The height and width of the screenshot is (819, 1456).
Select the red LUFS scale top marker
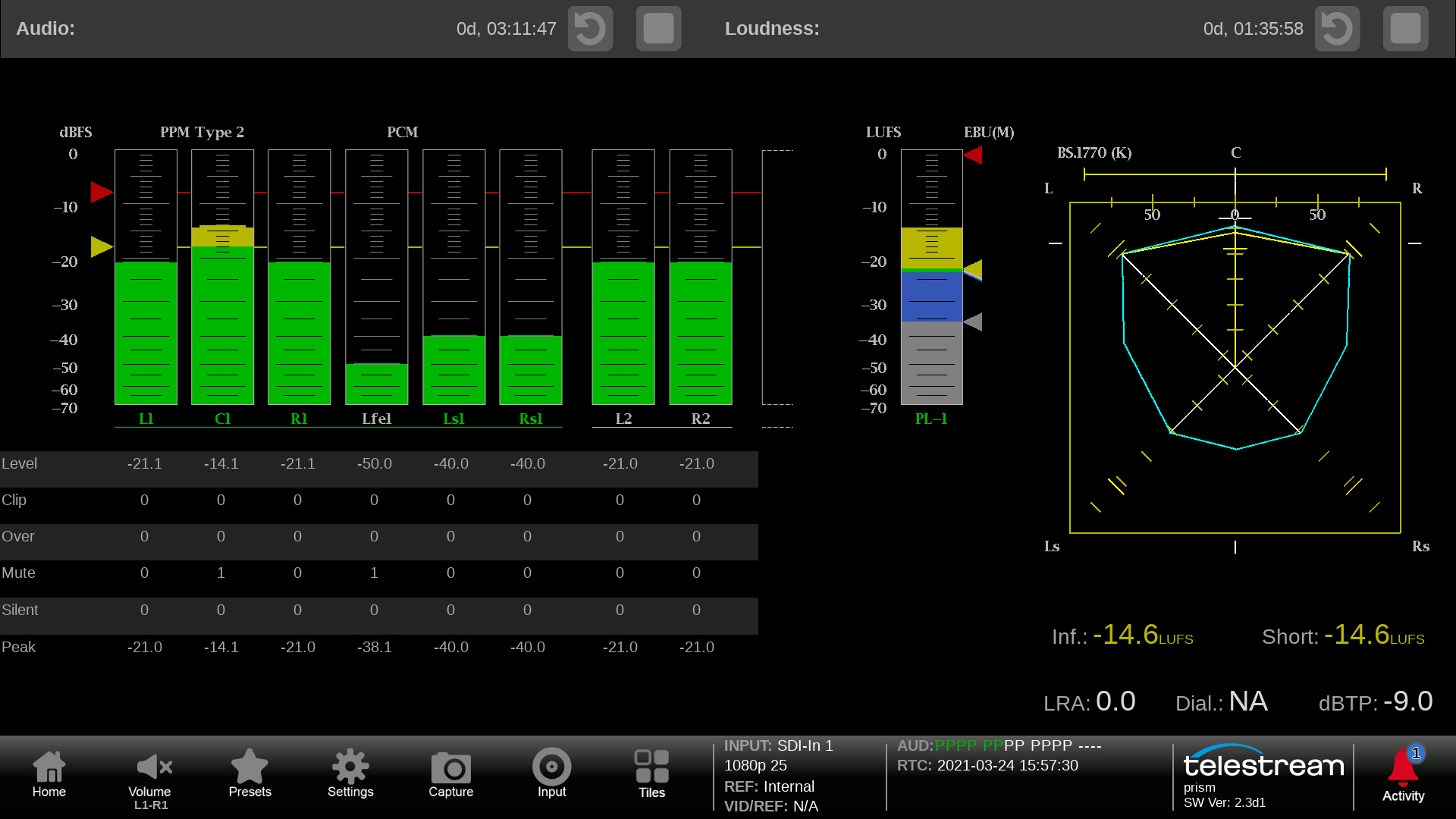tap(973, 155)
